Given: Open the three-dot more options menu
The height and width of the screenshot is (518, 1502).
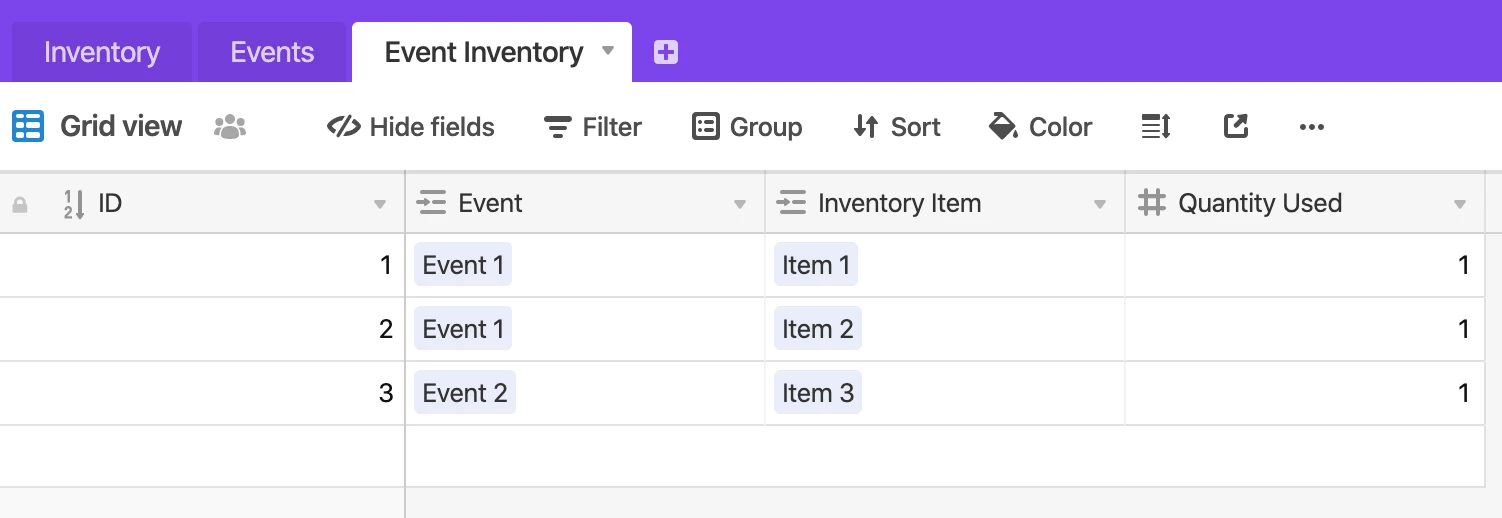Looking at the screenshot, I should pos(1311,127).
